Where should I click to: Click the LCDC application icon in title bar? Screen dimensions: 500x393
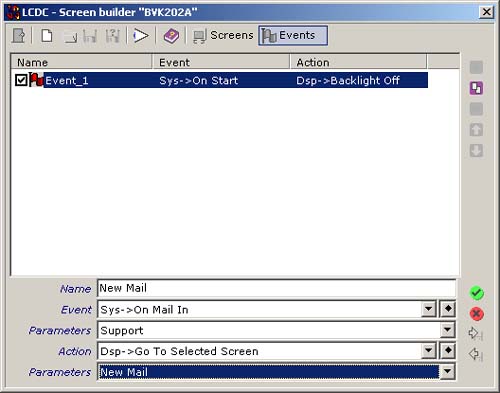13,12
